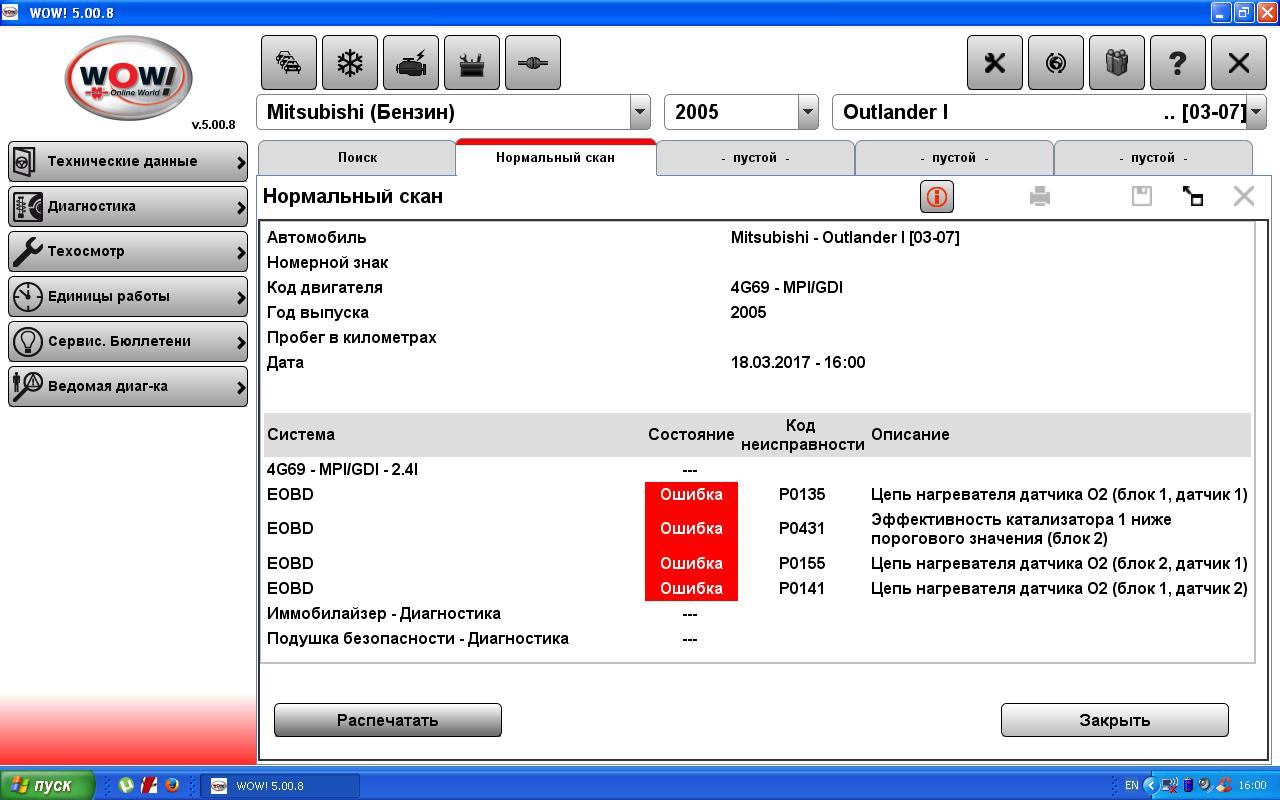Click fault code P0155
1280x800 pixels.
pyautogui.click(x=802, y=563)
